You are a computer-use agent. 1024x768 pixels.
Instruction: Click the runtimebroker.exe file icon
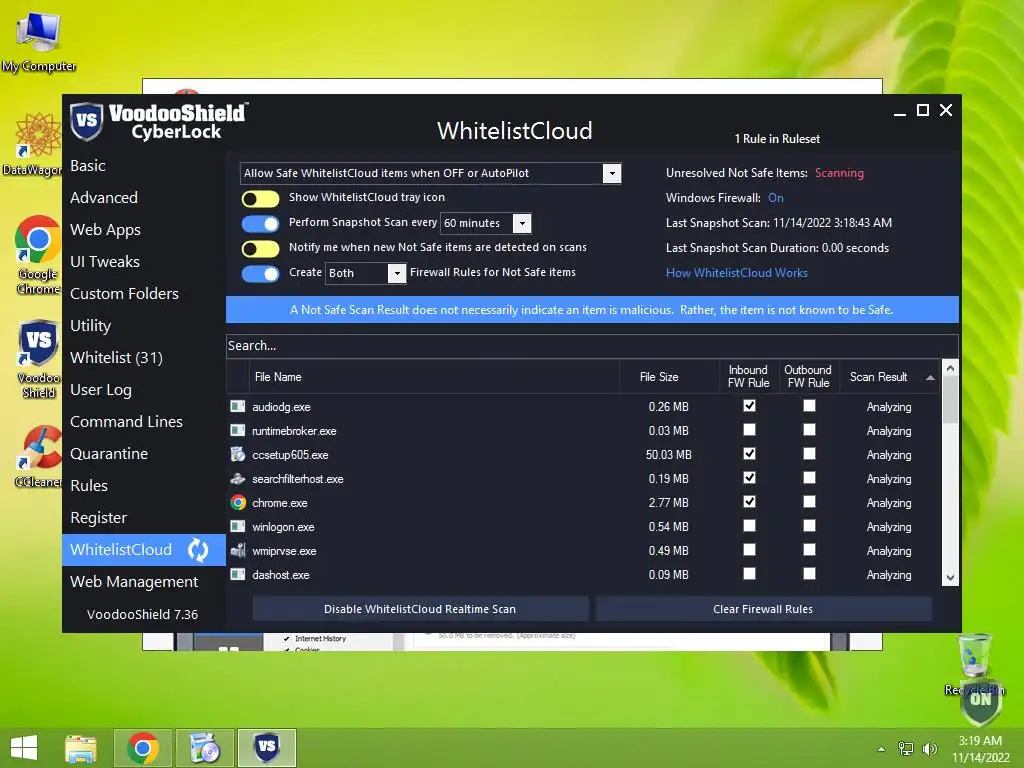click(238, 430)
